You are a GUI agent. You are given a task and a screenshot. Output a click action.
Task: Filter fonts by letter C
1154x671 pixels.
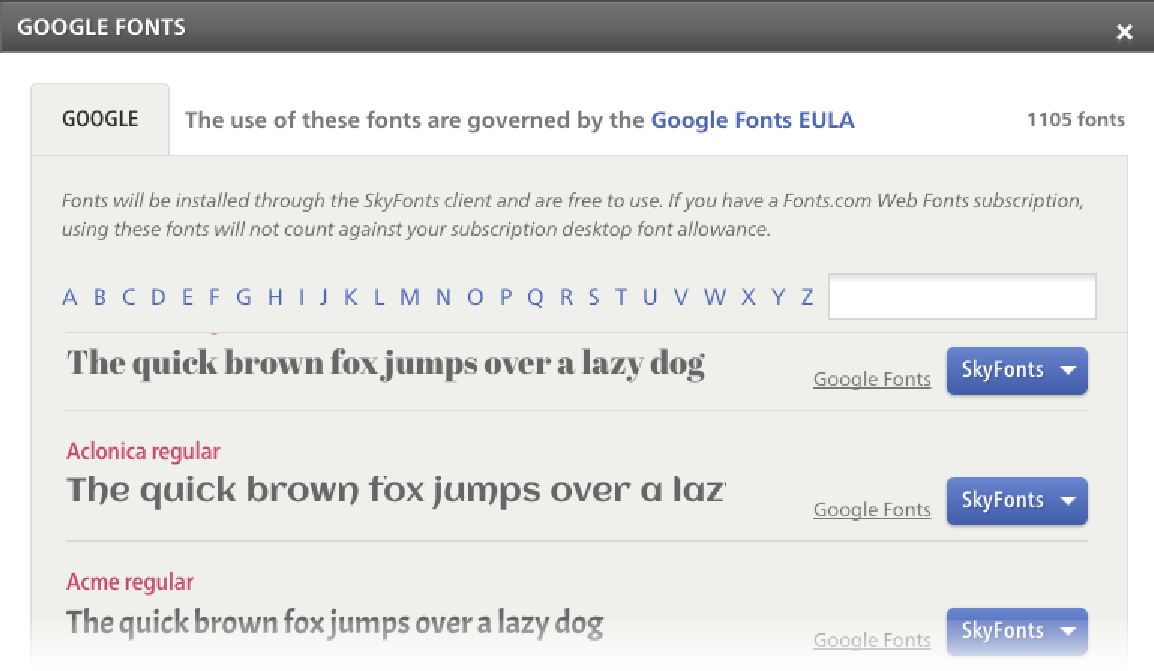coord(129,297)
